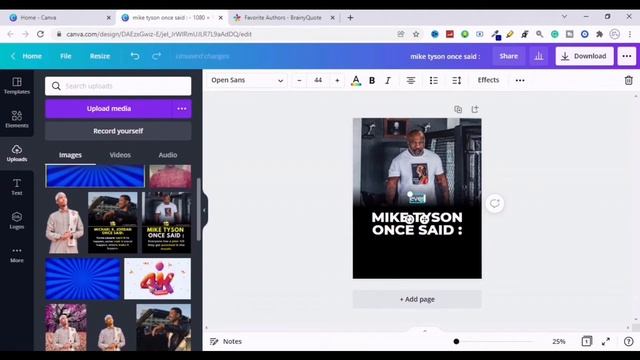The image size is (640, 360).
Task: Click the design title field
Action: (x=445, y=56)
